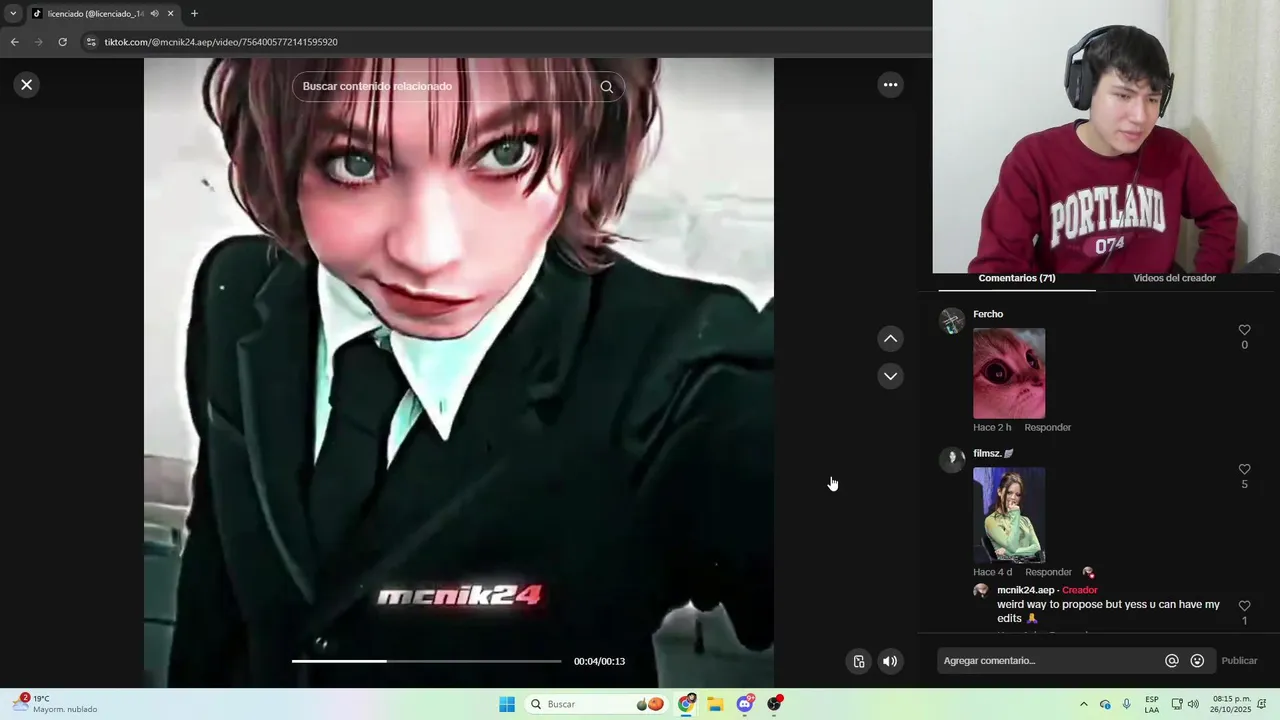Image resolution: width=1280 pixels, height=720 pixels.
Task: Go back with the browser back arrow
Action: tap(14, 42)
